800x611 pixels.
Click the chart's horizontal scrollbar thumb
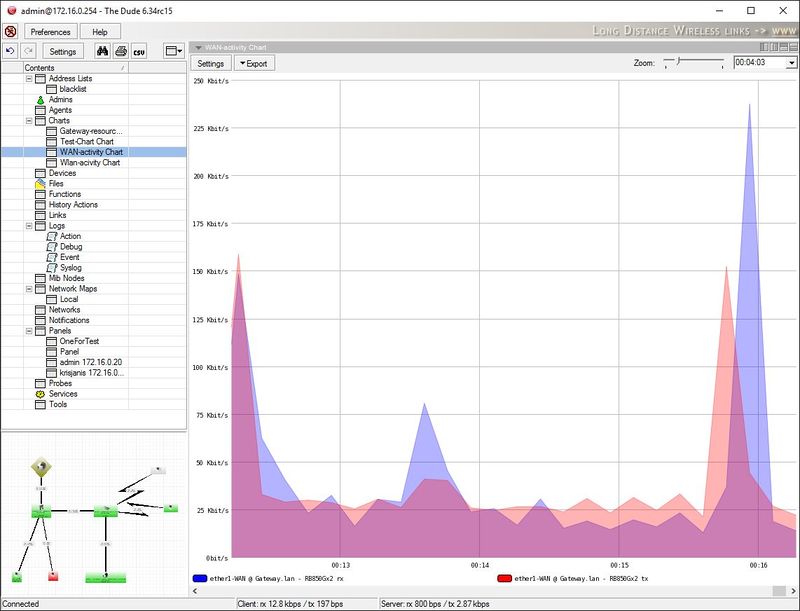coord(779,591)
